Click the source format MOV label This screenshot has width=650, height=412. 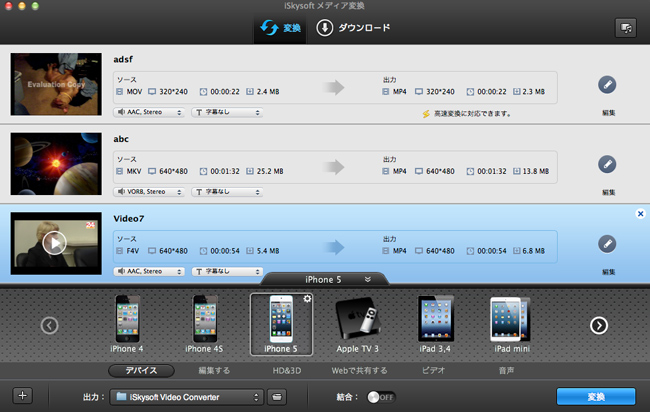pos(134,92)
